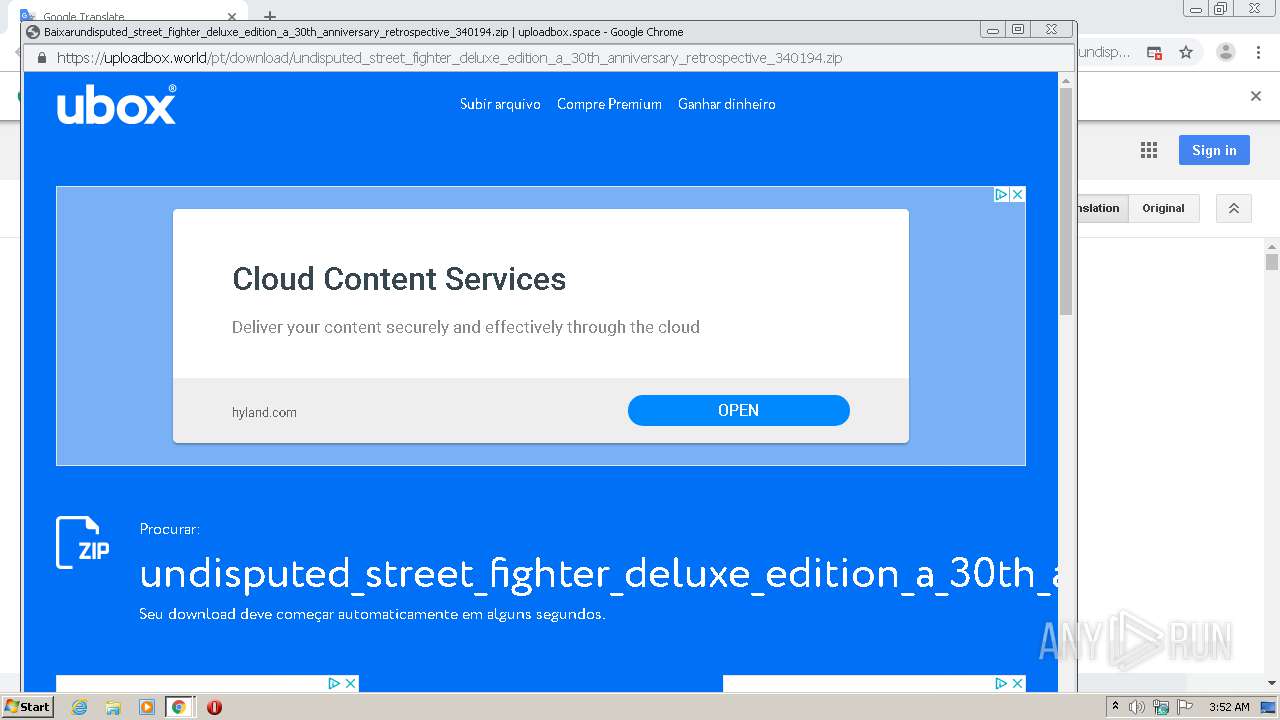Open the hyland.com ad link
Screen dimensions: 1280x720
264,412
